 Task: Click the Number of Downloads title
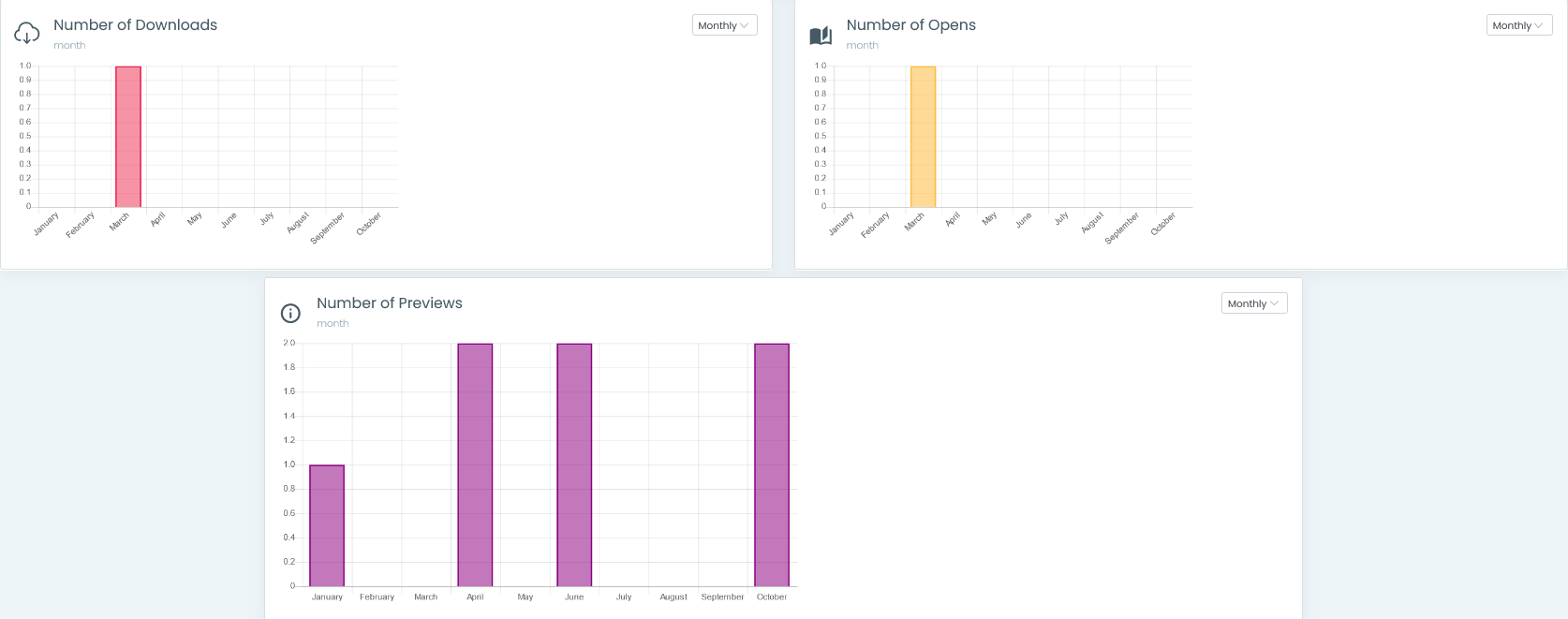click(x=135, y=25)
